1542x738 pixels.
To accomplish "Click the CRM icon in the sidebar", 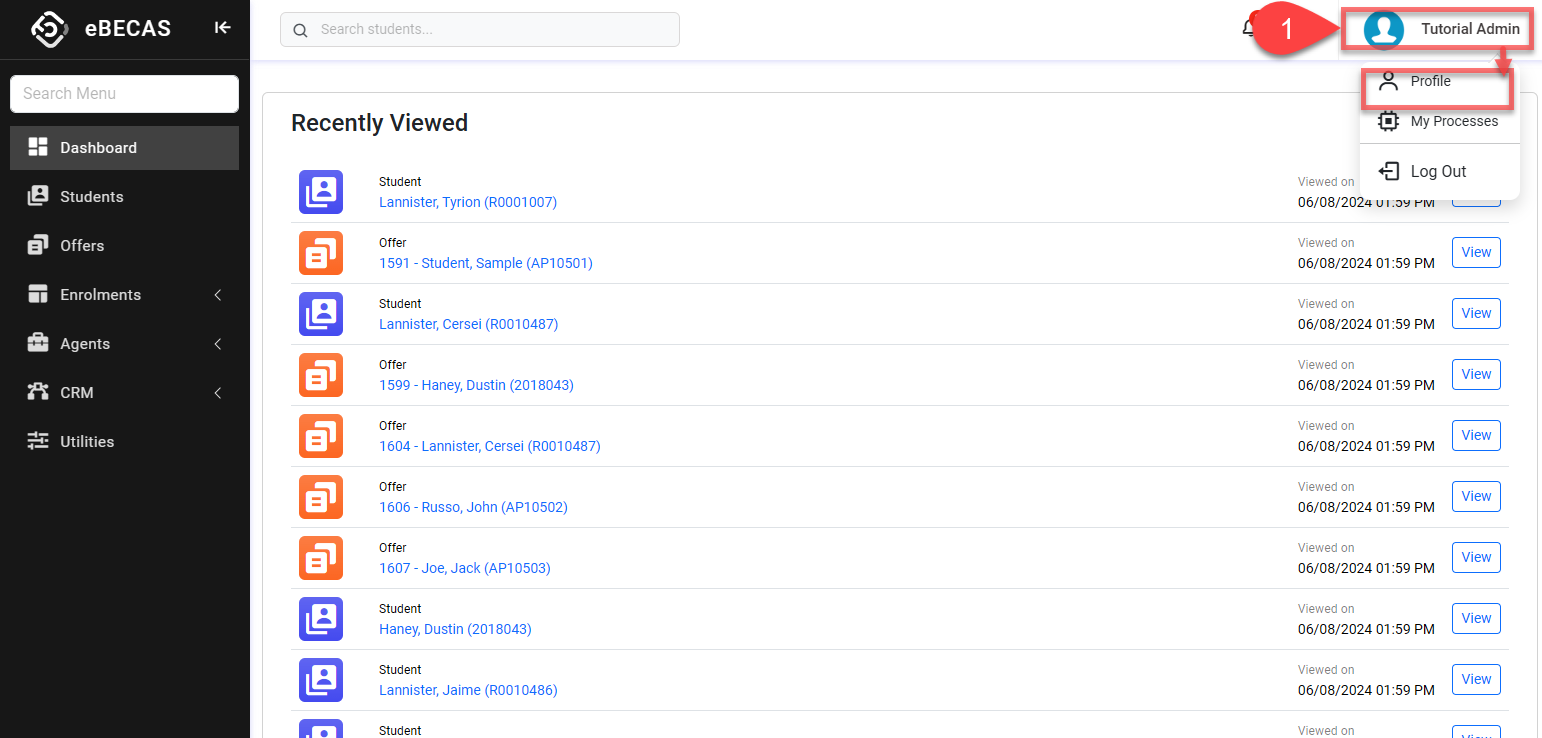I will coord(38,392).
